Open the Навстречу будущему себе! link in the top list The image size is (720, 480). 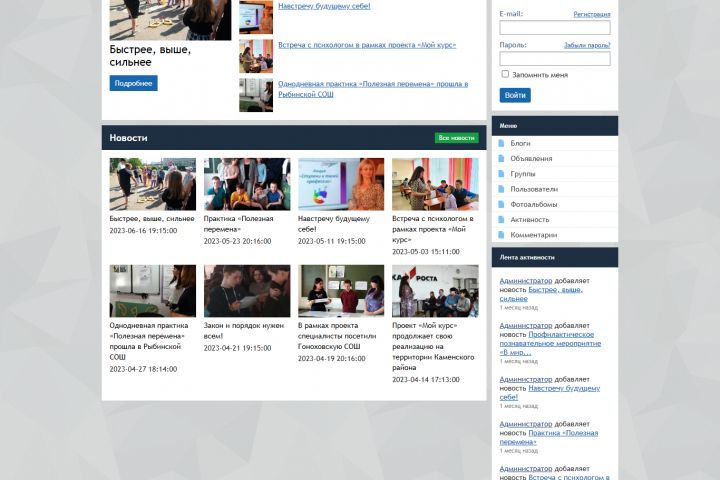324,6
